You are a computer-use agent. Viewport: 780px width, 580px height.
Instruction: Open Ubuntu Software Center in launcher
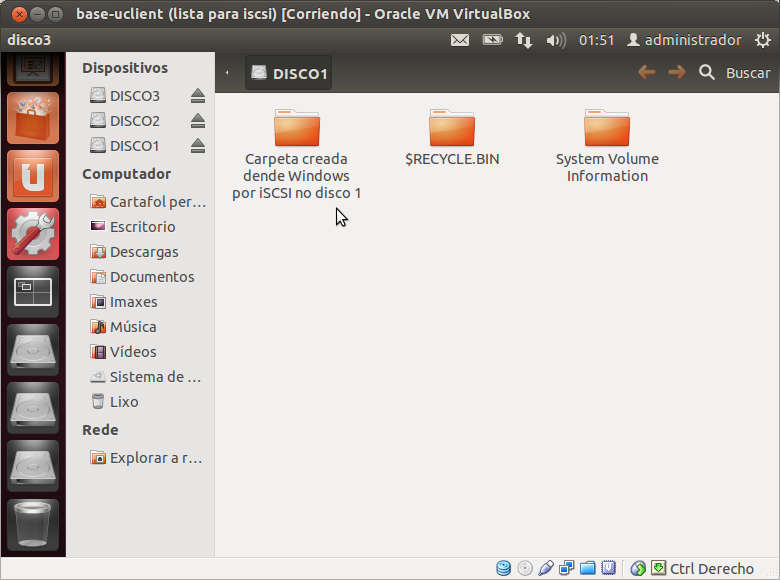point(33,118)
